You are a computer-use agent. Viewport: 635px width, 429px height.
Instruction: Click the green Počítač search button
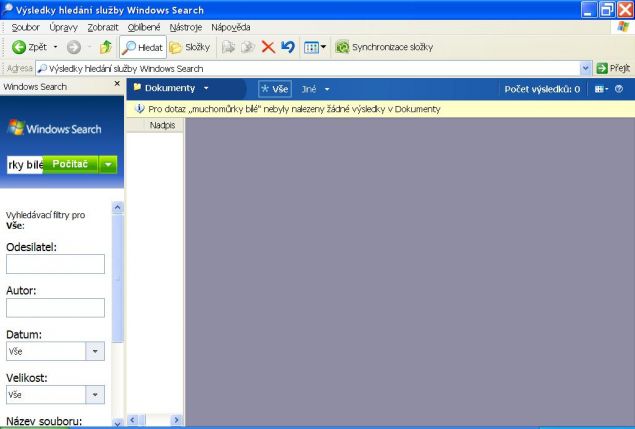pyautogui.click(x=70, y=164)
